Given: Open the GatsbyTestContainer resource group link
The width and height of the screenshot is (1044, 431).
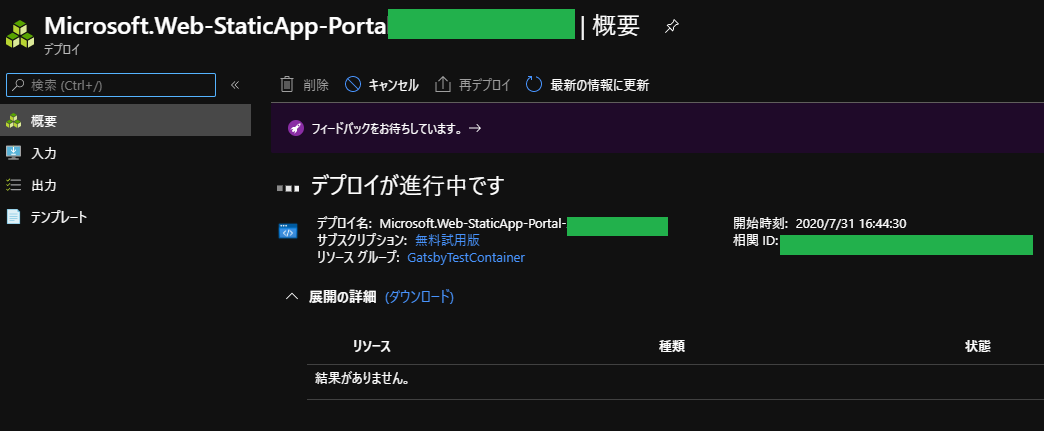Looking at the screenshot, I should [466, 257].
